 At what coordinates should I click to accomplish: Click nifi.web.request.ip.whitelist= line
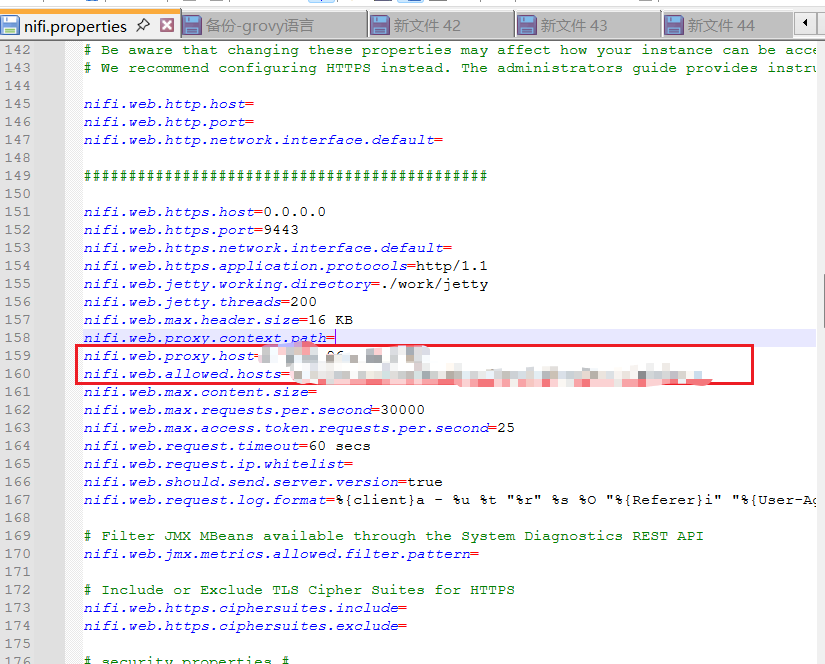pyautogui.click(x=218, y=464)
